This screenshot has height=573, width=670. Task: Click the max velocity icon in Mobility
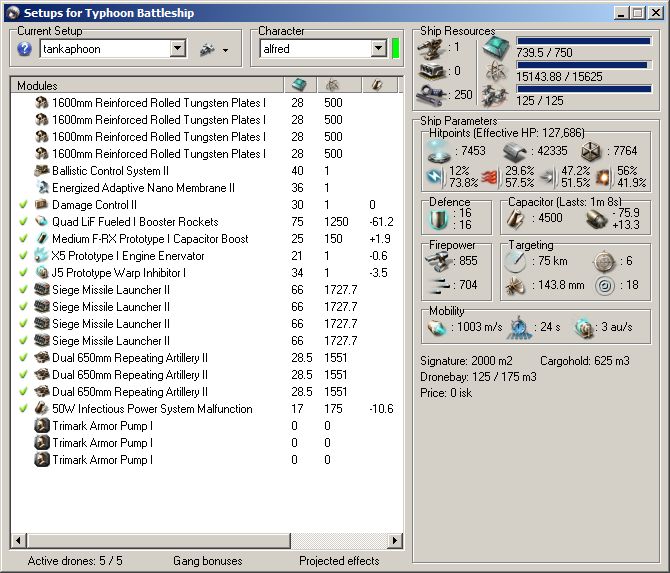click(440, 327)
